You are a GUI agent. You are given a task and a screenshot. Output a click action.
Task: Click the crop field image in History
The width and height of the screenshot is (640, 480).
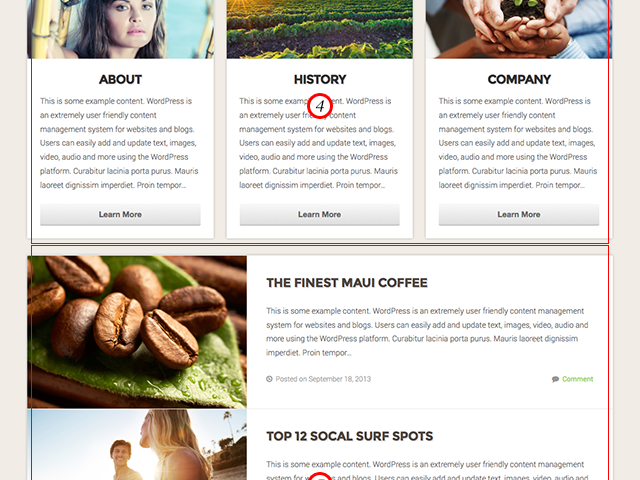pos(320,29)
